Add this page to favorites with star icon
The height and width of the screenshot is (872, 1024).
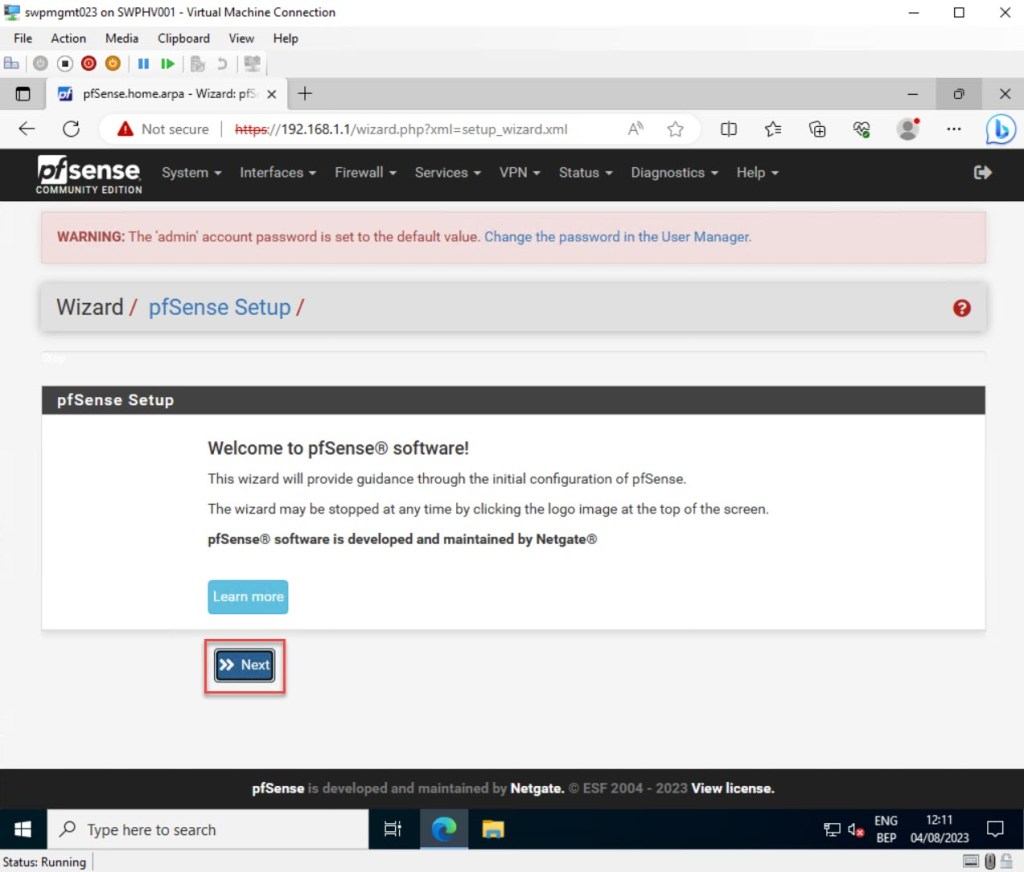click(x=675, y=129)
